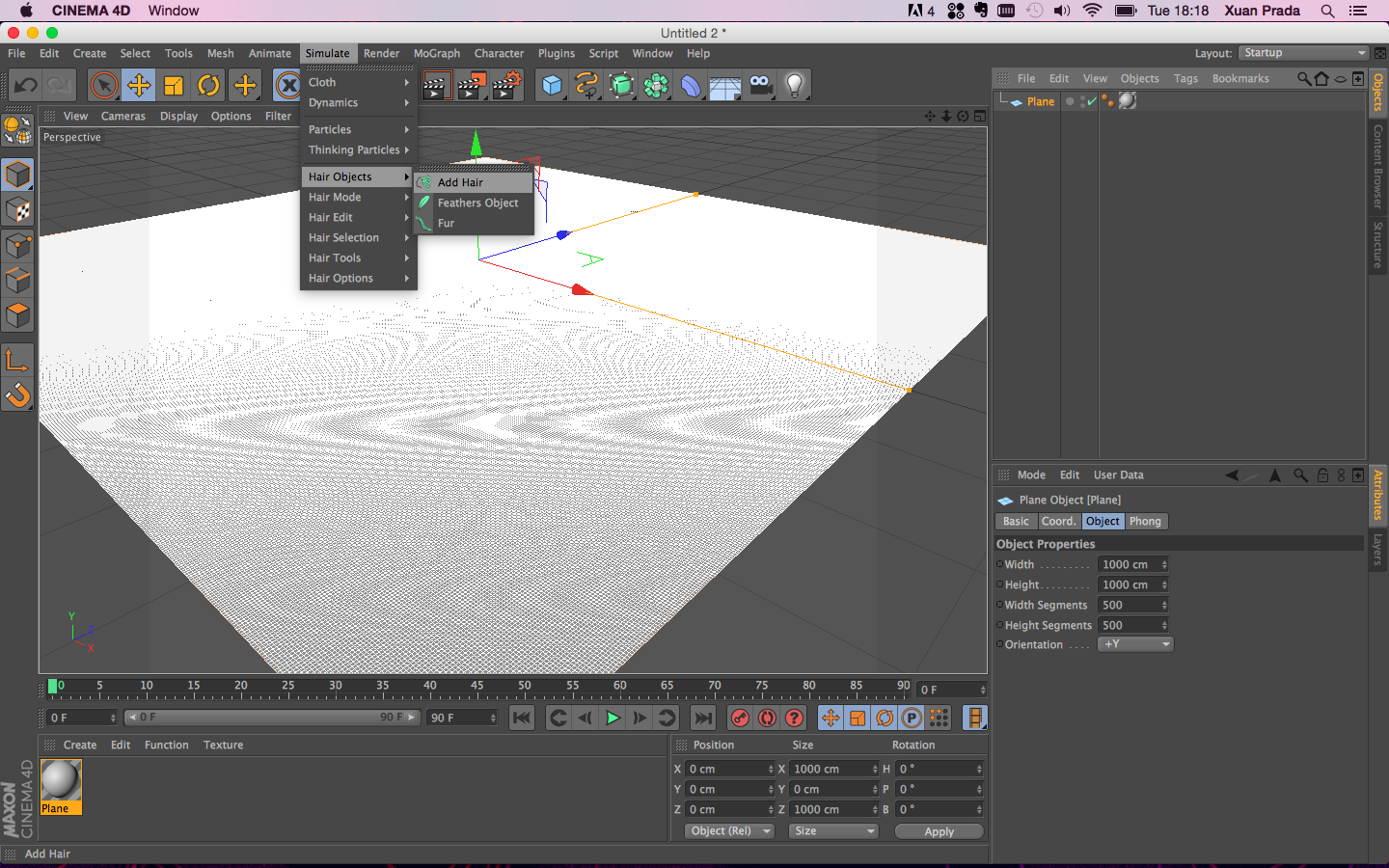
Task: Click the Render View clapperboard icon
Action: tap(437, 85)
